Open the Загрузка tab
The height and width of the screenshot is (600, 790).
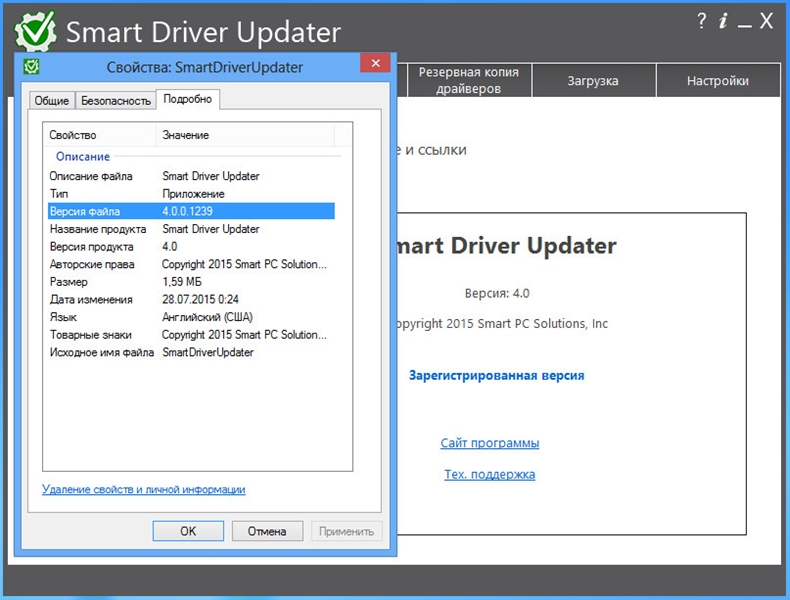point(593,80)
